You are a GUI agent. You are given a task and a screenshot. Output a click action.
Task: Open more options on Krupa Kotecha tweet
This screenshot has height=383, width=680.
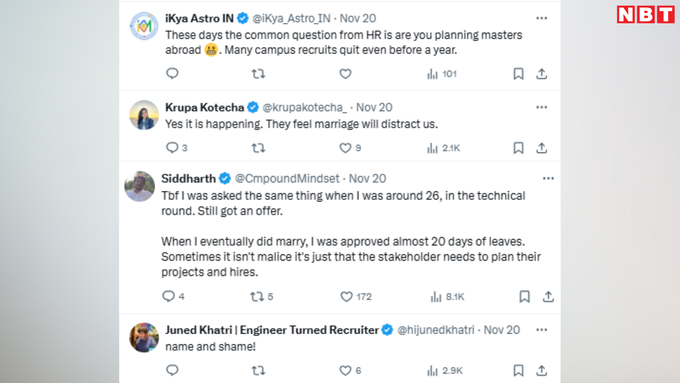(541, 107)
